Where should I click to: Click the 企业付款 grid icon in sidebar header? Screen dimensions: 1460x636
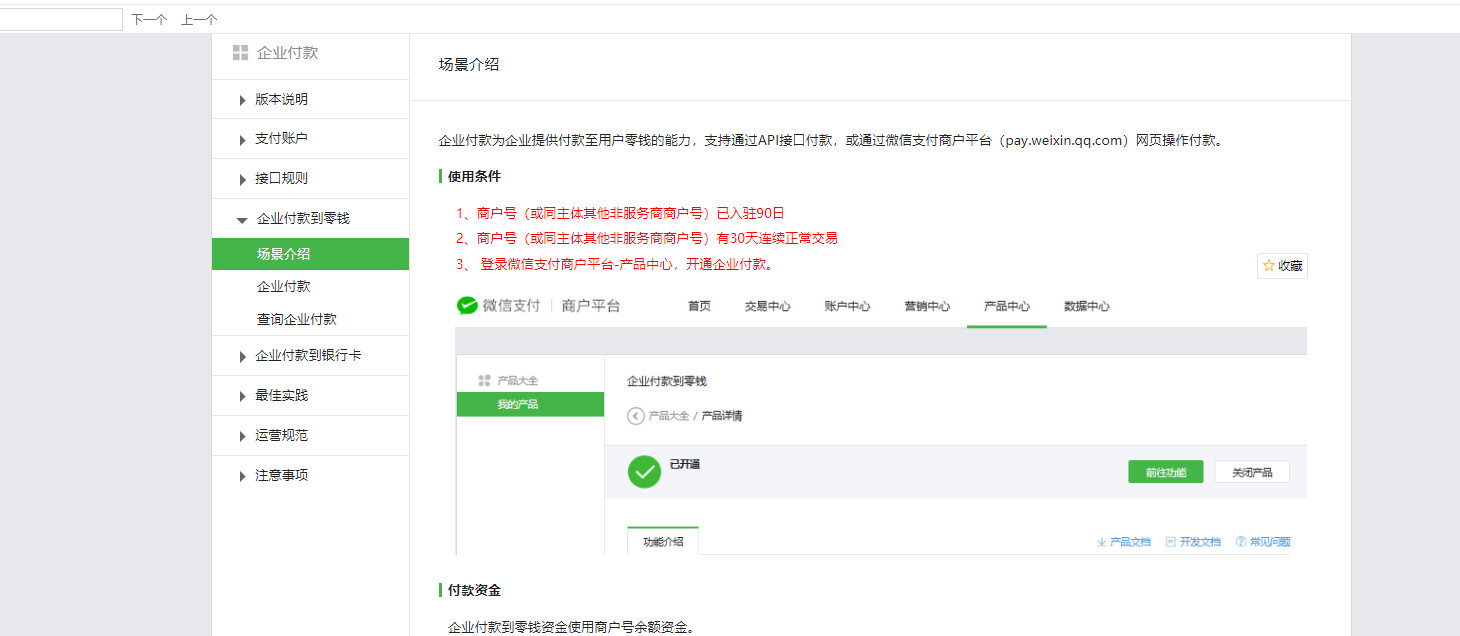240,53
